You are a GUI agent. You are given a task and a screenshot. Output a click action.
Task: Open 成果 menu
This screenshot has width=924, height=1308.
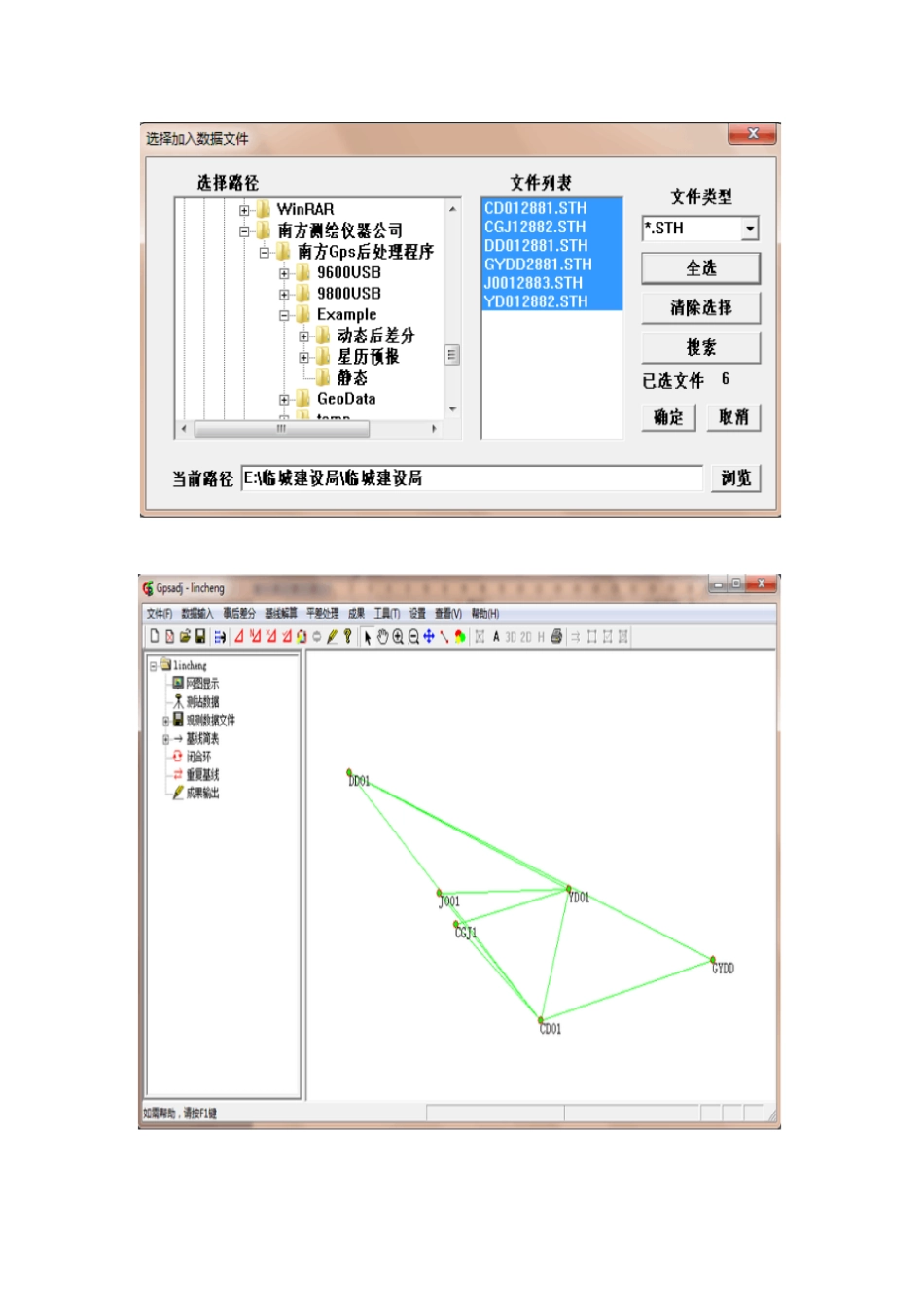tap(356, 614)
